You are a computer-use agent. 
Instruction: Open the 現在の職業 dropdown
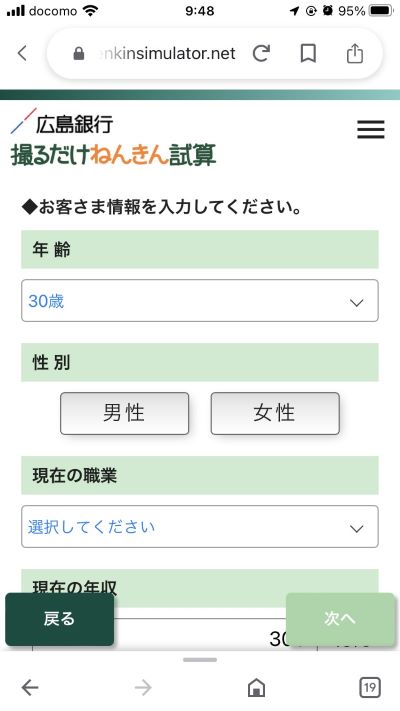200,526
